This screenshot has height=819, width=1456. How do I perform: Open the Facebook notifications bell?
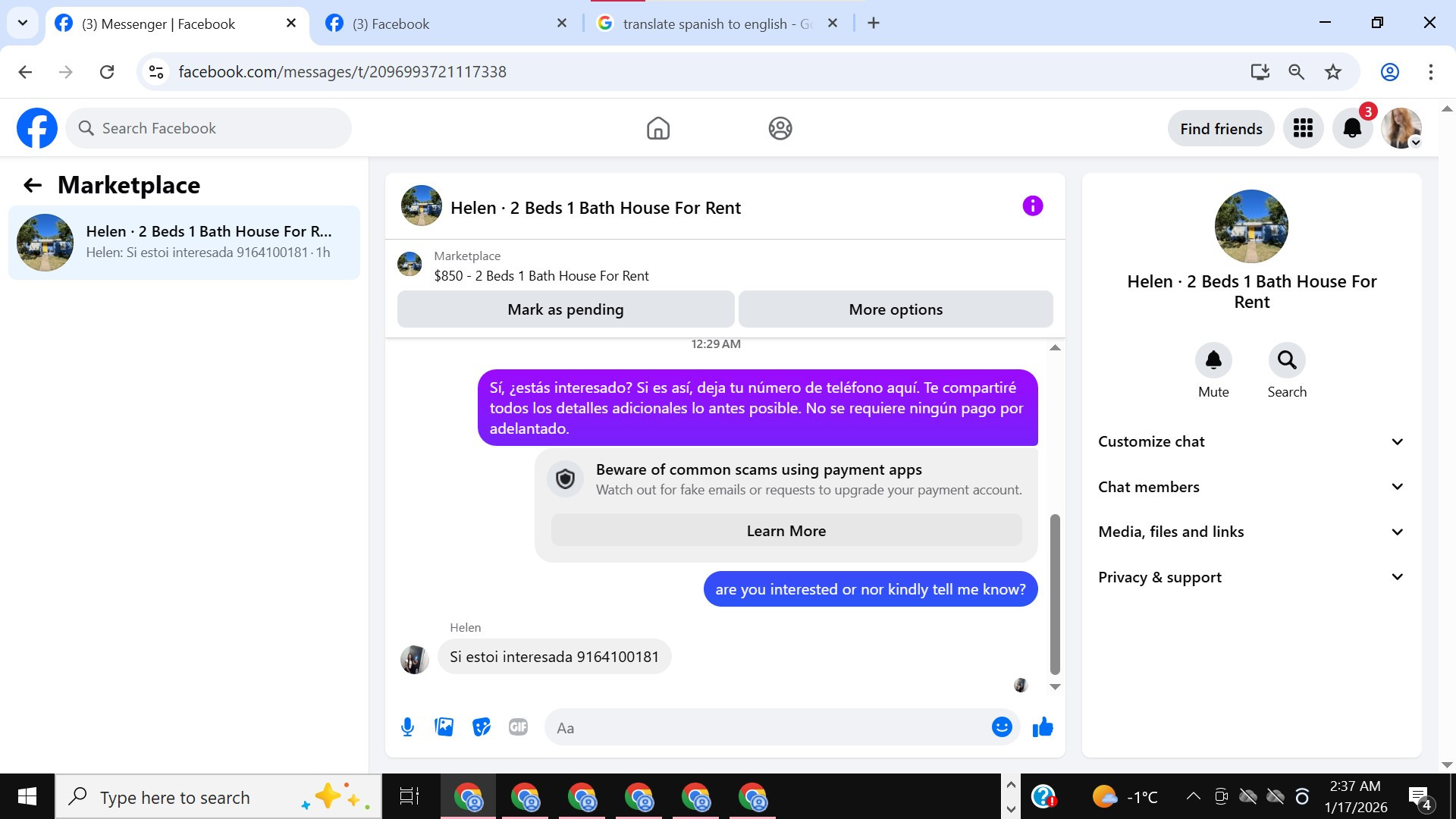point(1352,129)
